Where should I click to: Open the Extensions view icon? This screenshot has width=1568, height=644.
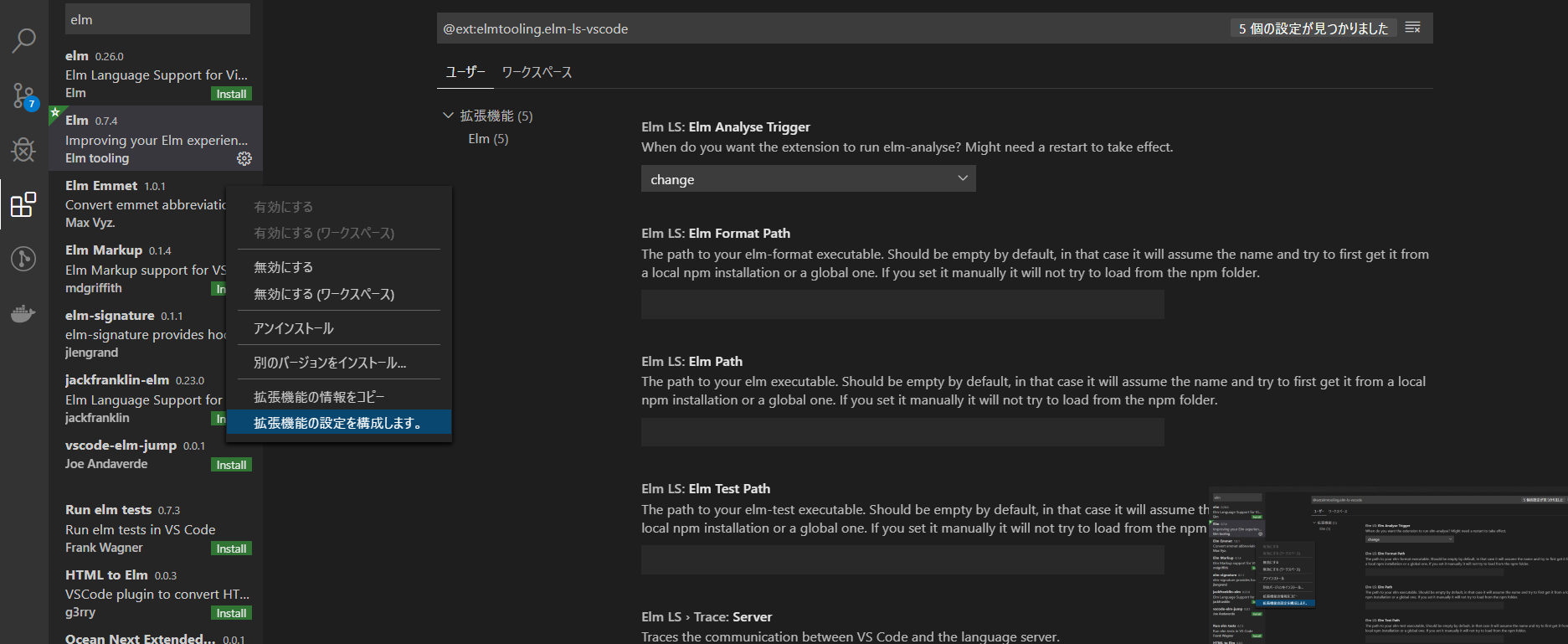23,204
